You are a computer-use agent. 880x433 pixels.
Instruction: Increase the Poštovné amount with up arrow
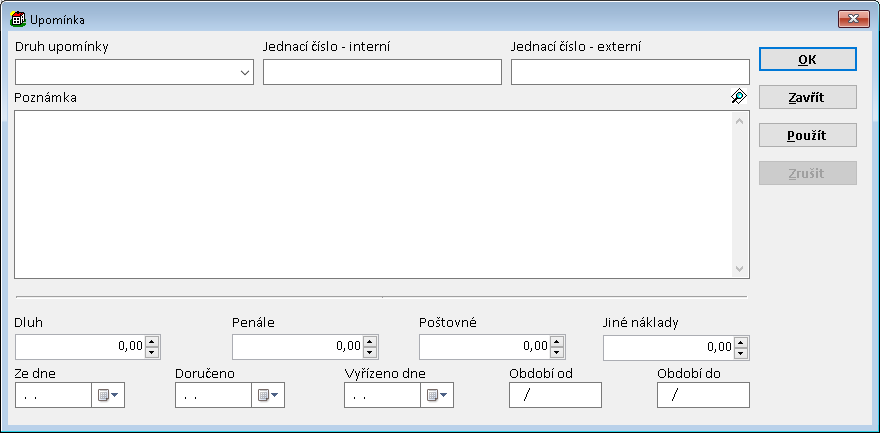pyautogui.click(x=556, y=341)
